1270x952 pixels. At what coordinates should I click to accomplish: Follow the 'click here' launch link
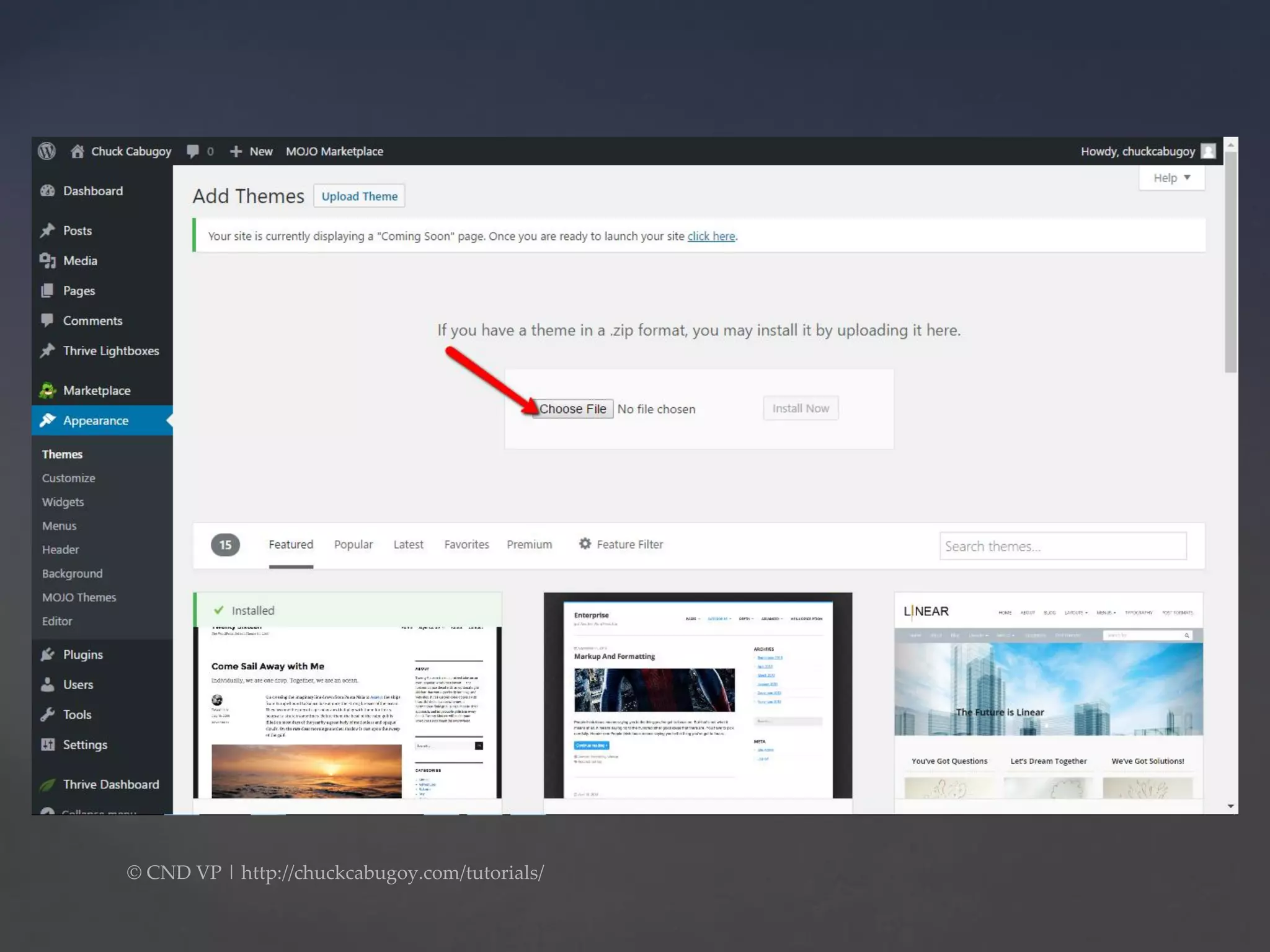(x=711, y=236)
